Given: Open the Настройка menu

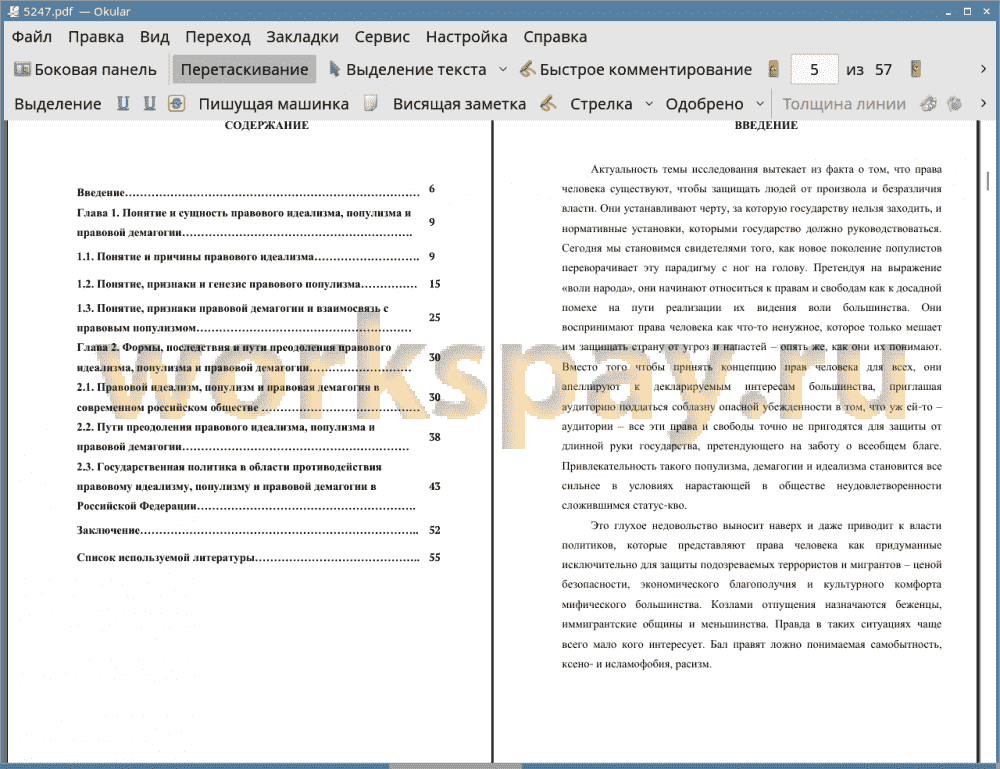Looking at the screenshot, I should [466, 37].
